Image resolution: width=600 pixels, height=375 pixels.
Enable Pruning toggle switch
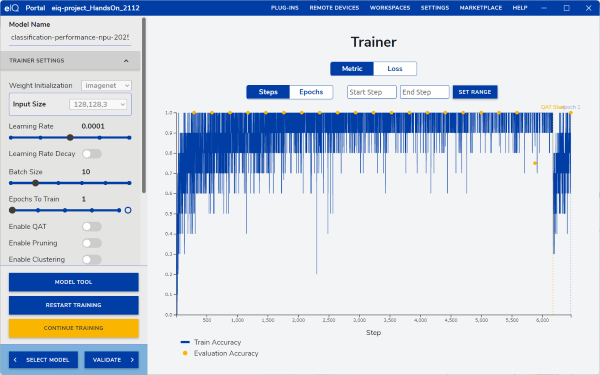point(92,243)
